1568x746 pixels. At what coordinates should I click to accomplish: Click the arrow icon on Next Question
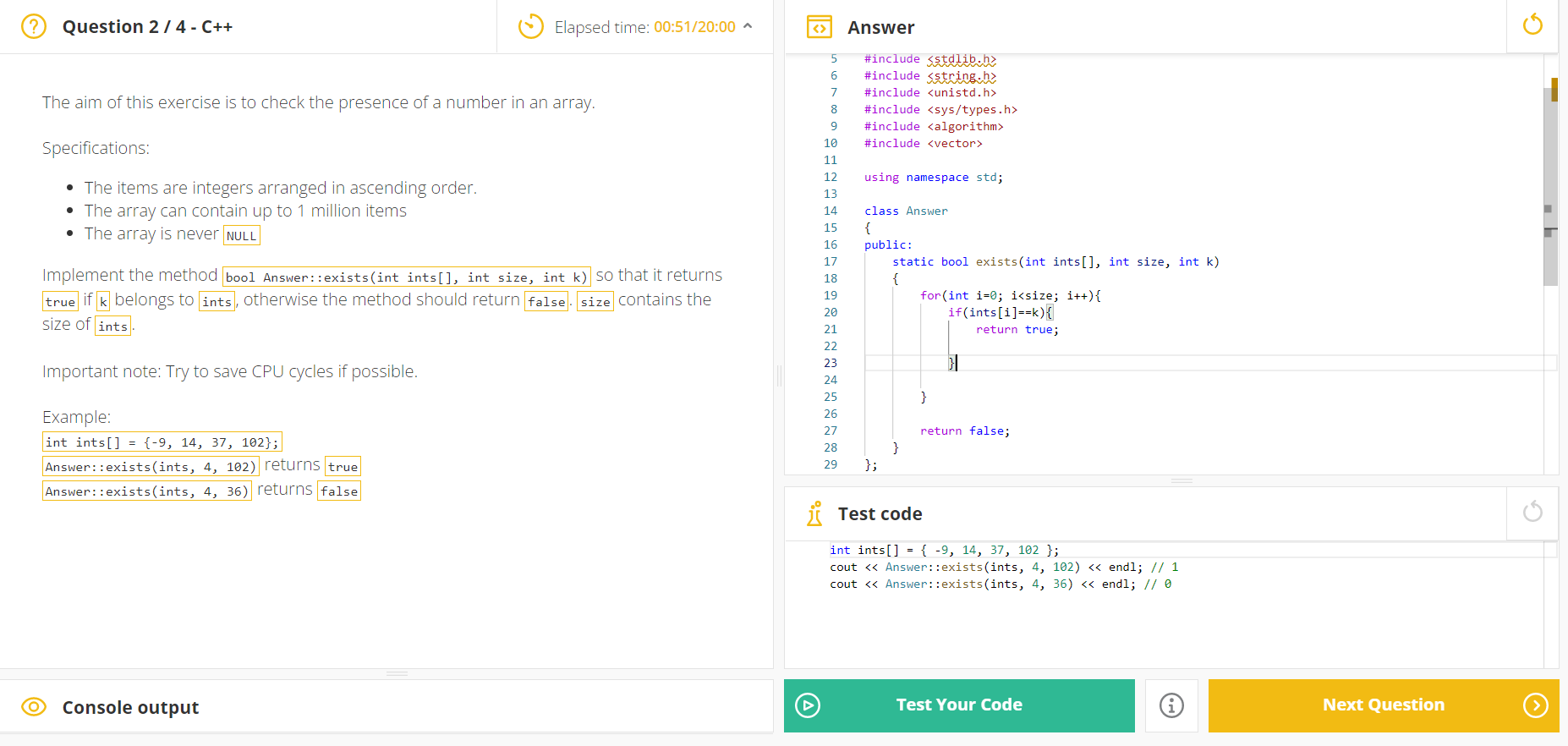[x=1536, y=705]
